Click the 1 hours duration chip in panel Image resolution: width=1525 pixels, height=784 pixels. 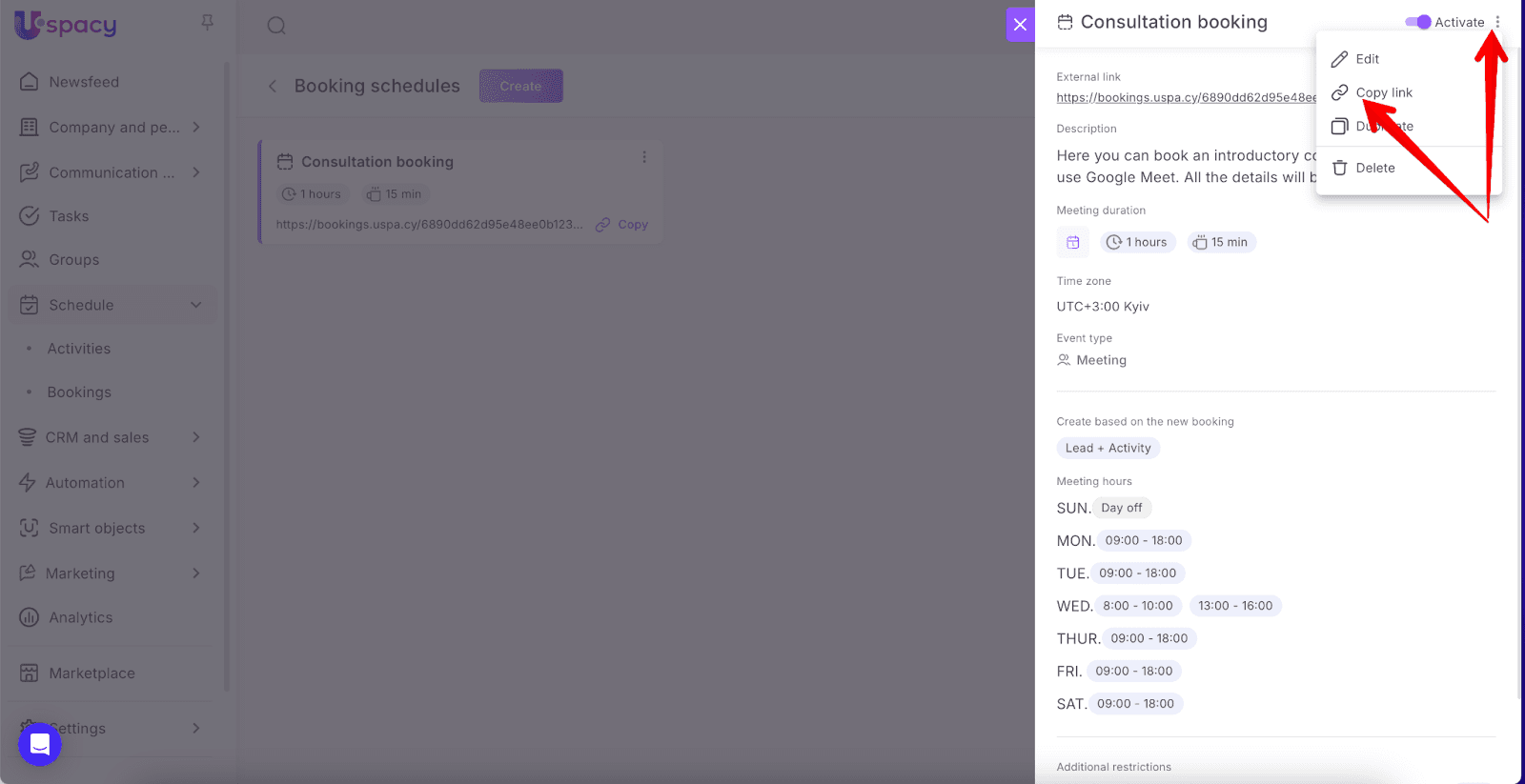tap(1138, 242)
